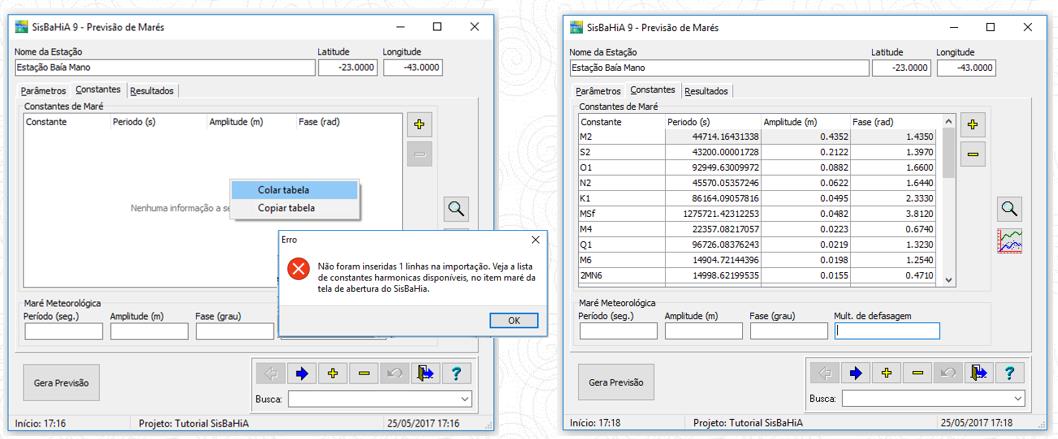Click Gera Previsão button in right window

point(616,382)
